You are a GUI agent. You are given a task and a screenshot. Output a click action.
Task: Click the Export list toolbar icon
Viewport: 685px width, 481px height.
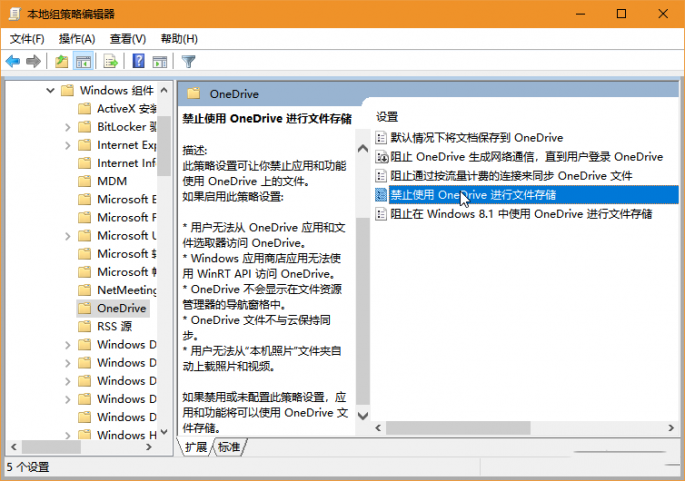coord(111,62)
